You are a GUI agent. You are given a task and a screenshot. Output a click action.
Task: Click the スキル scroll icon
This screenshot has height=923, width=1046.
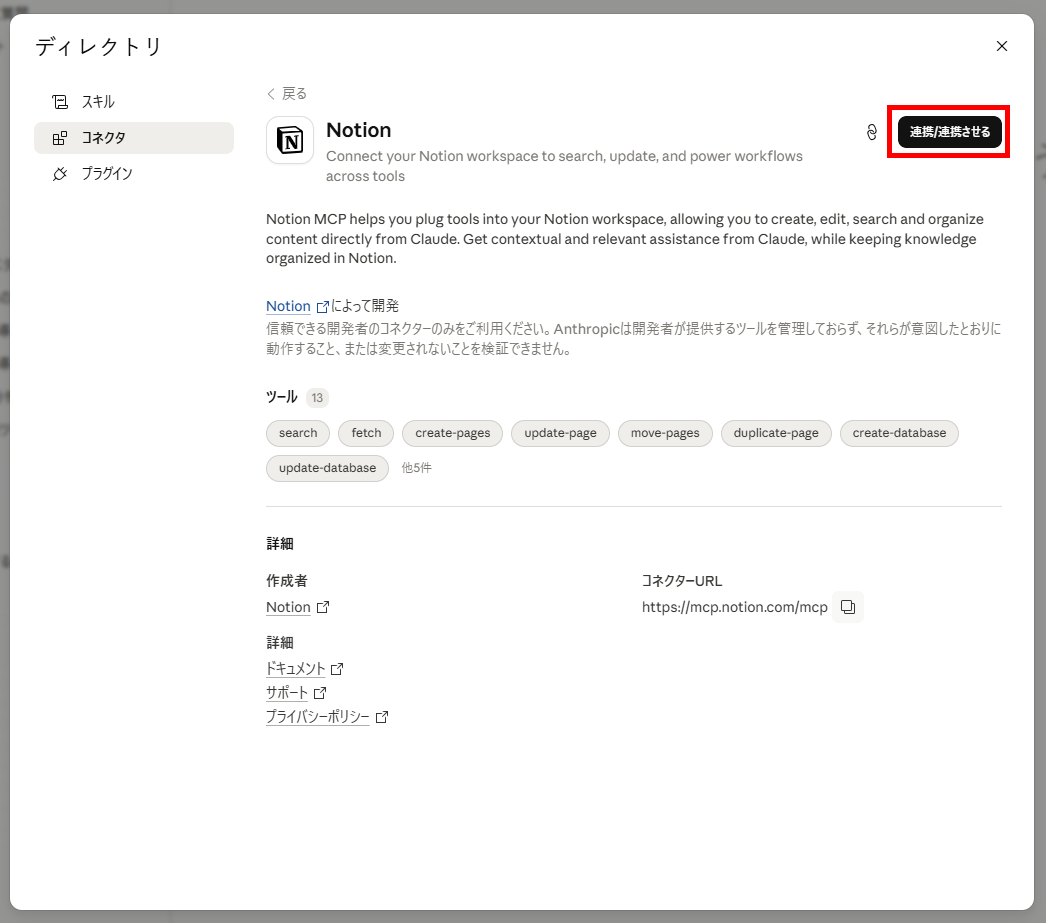point(60,102)
